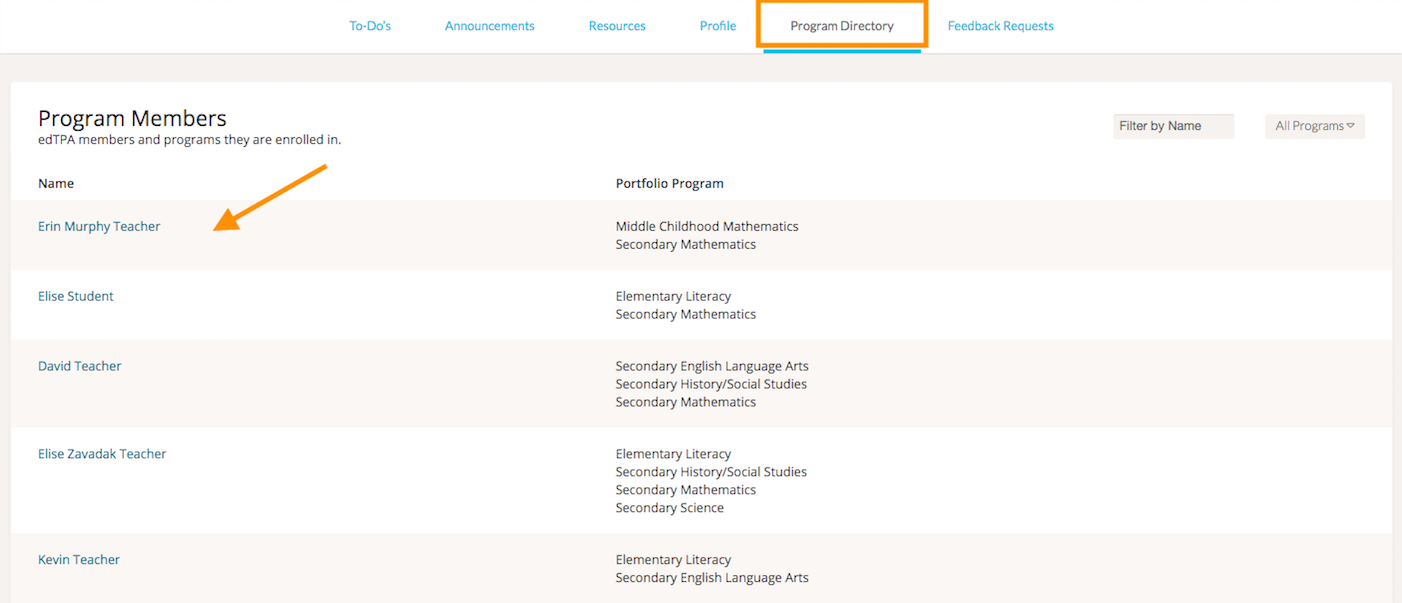This screenshot has width=1402, height=603.
Task: Select the Program Directory tab
Action: (842, 26)
